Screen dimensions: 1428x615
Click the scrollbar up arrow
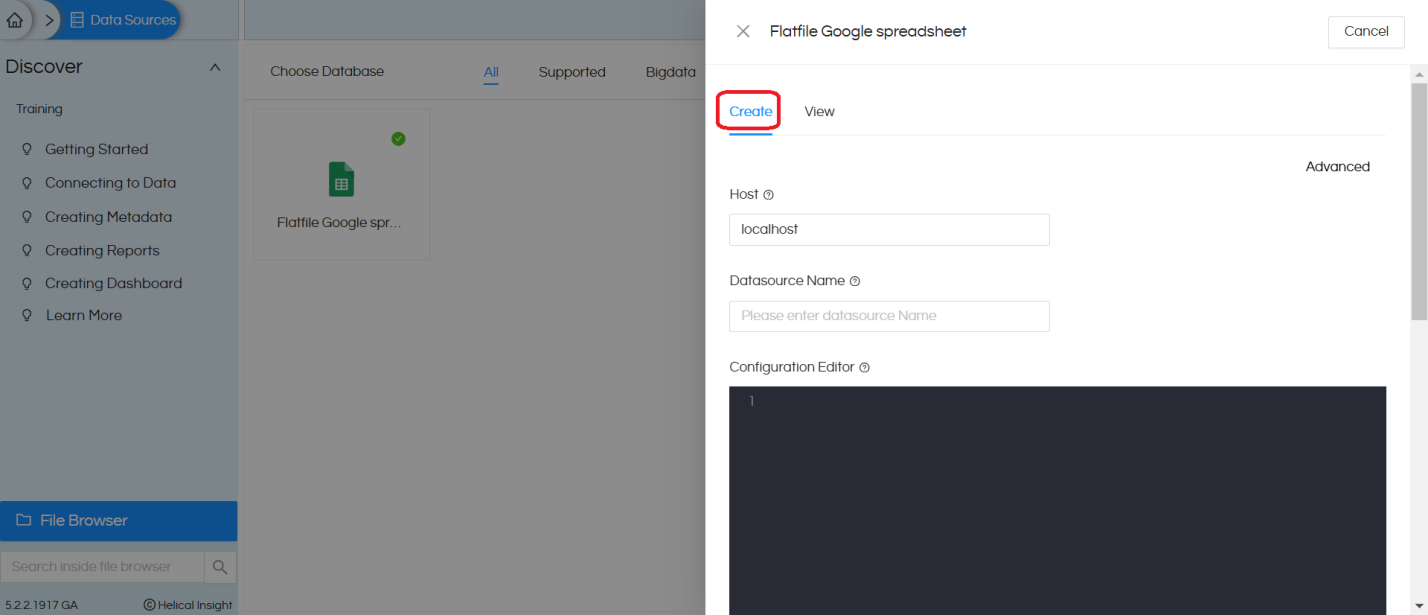pos(1419,74)
